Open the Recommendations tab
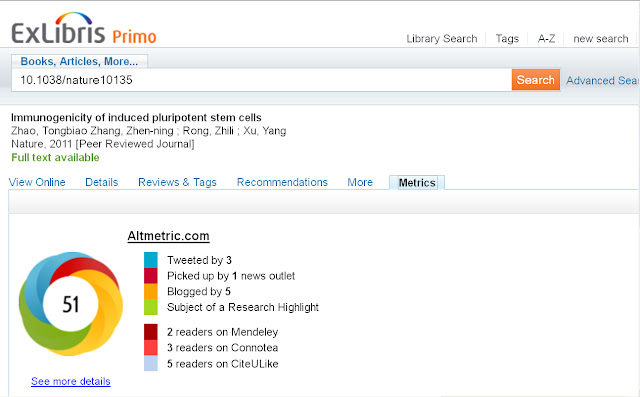The image size is (640, 397). pos(282,182)
